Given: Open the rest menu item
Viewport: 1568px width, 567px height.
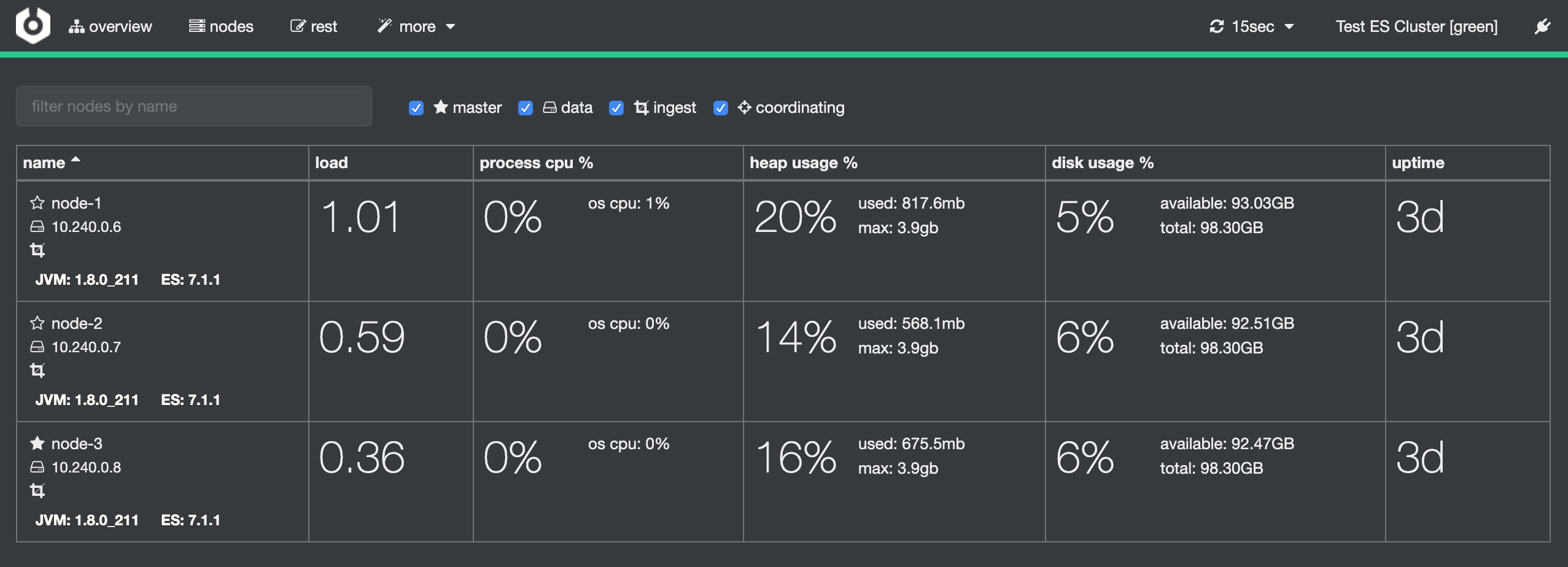Looking at the screenshot, I should point(314,26).
